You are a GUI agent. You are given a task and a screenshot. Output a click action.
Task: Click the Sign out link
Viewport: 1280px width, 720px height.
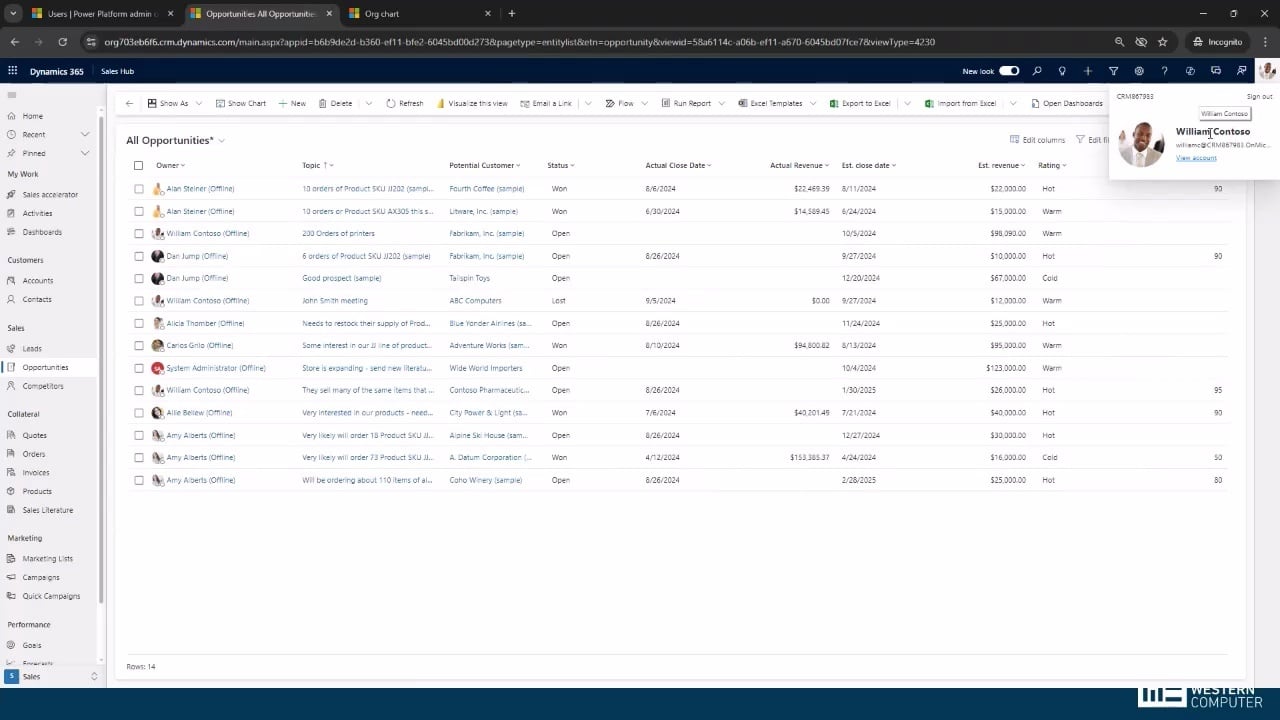pyautogui.click(x=1258, y=96)
